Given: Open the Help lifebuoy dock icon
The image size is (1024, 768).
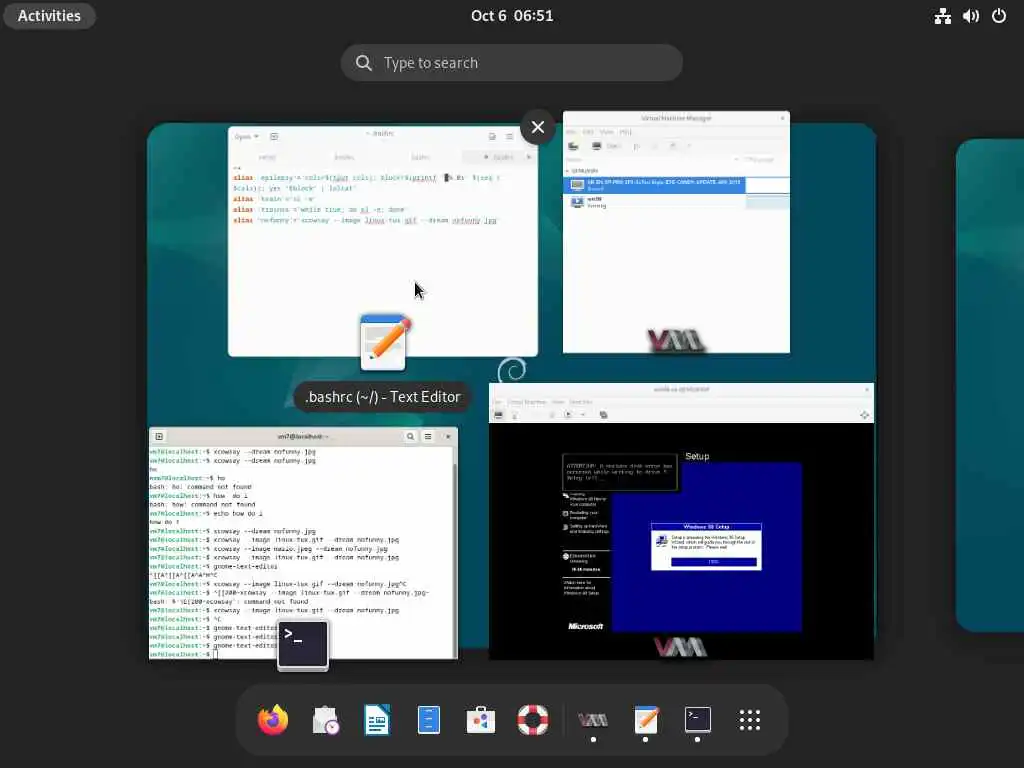Looking at the screenshot, I should (x=533, y=720).
